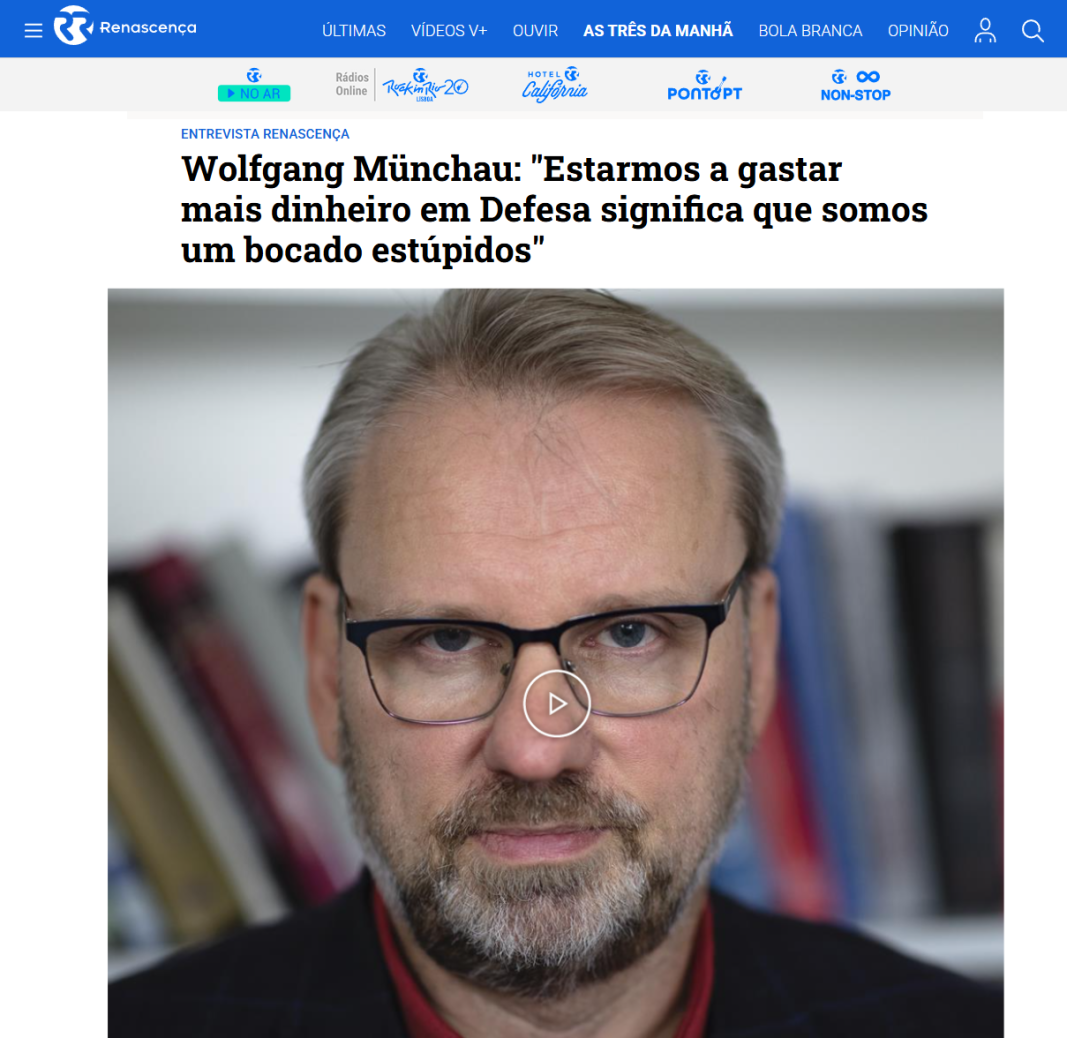Open the user account icon
This screenshot has width=1067, height=1038.
point(985,31)
